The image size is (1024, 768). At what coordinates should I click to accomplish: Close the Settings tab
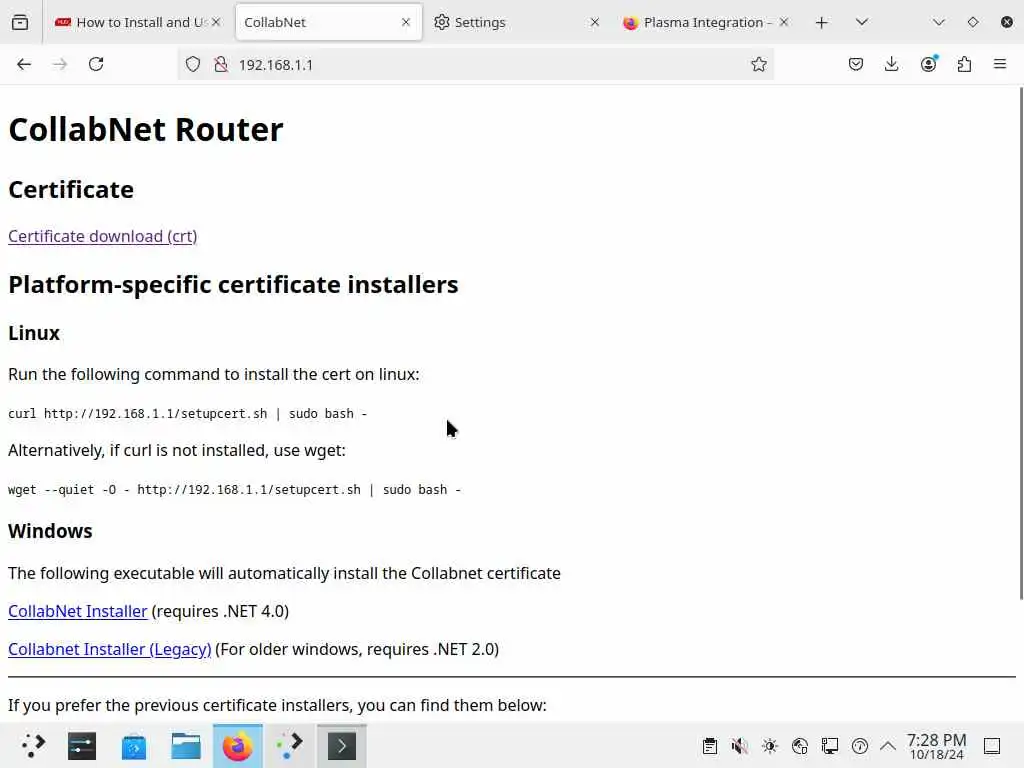[595, 22]
